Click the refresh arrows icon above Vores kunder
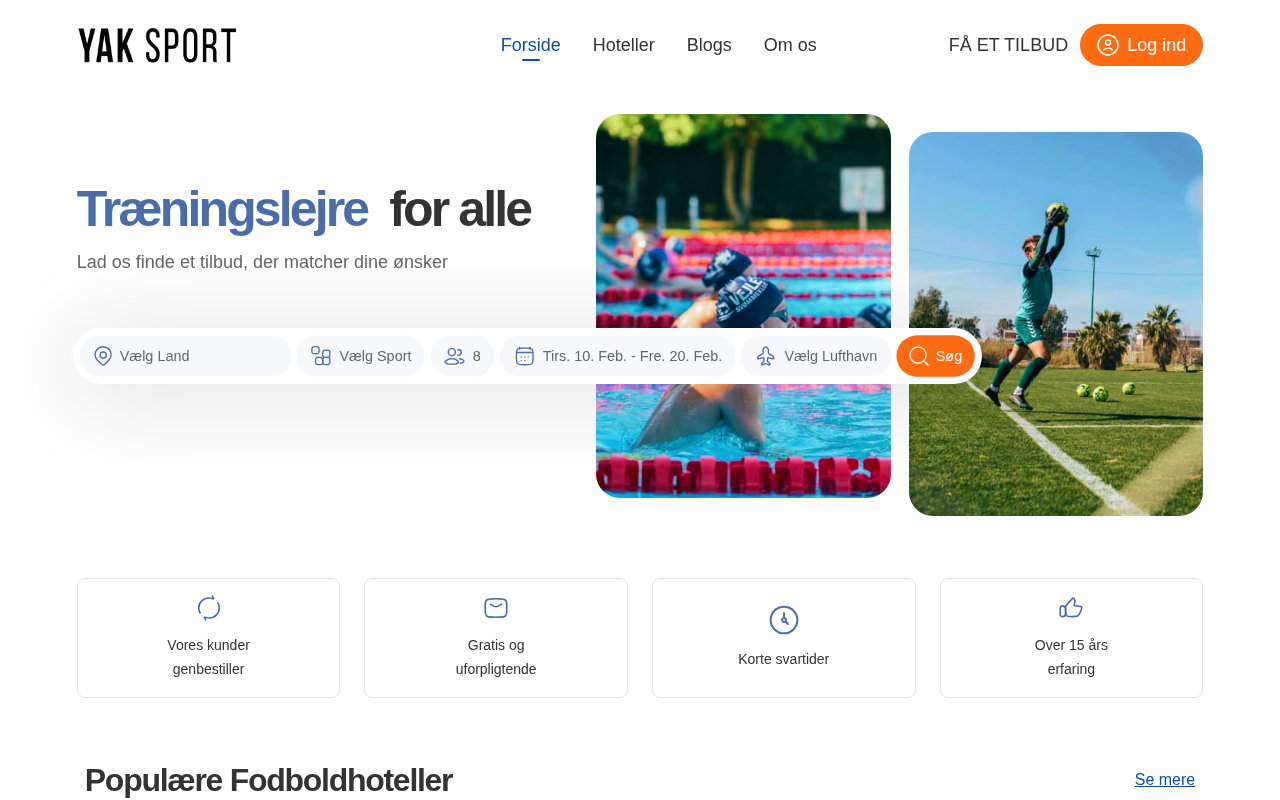 click(208, 608)
